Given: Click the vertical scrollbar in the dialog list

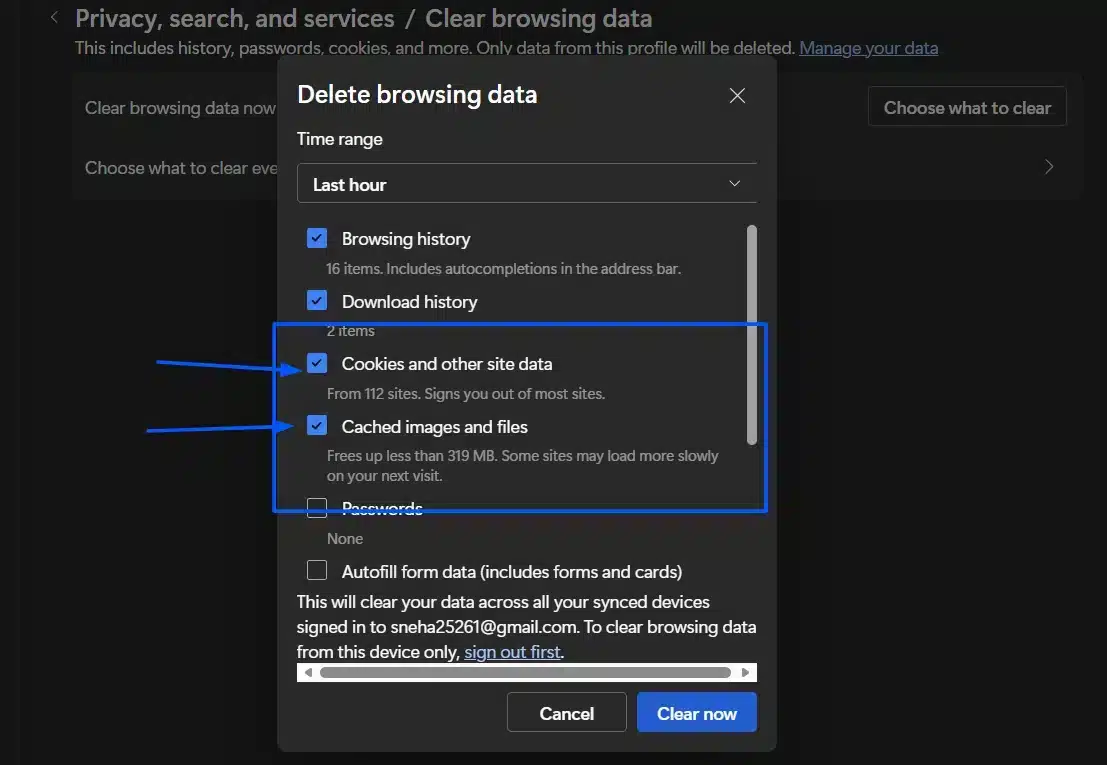Looking at the screenshot, I should [751, 335].
